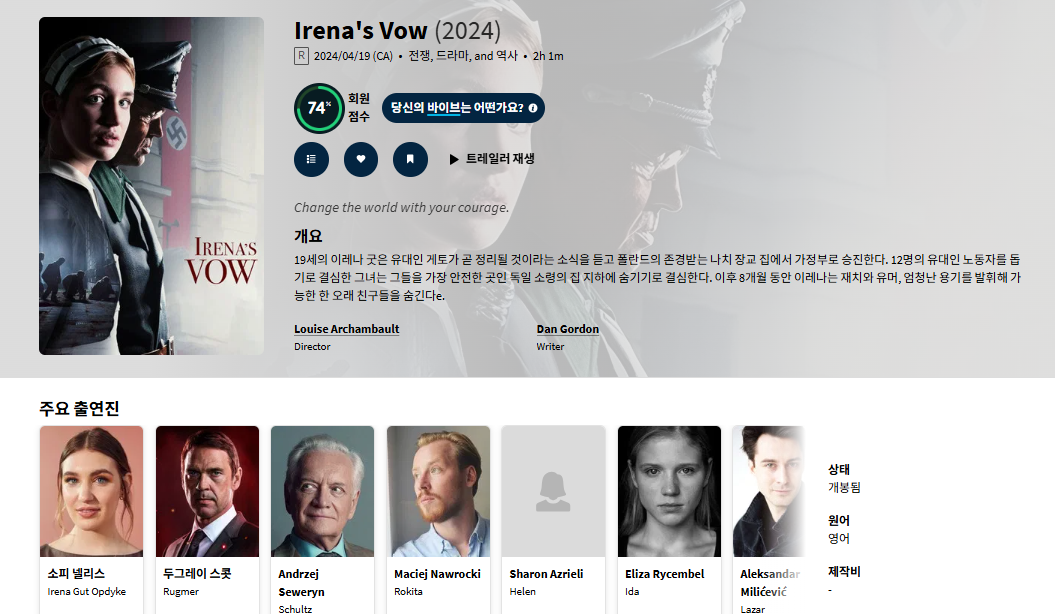Mark movie as favorite with heart icon
The image size is (1055, 614).
[361, 159]
